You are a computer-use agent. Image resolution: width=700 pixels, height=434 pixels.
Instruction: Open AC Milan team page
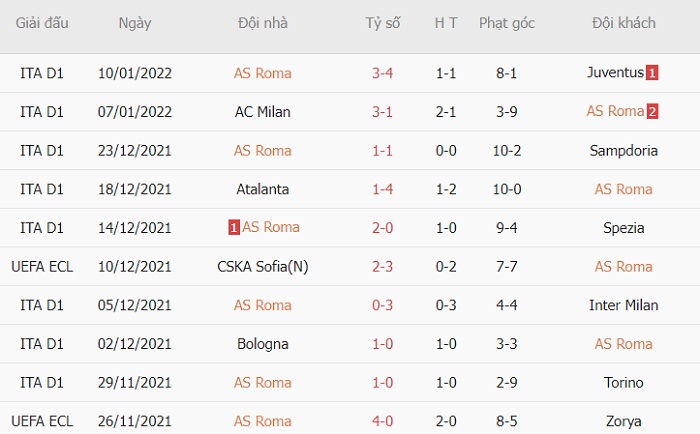click(262, 112)
